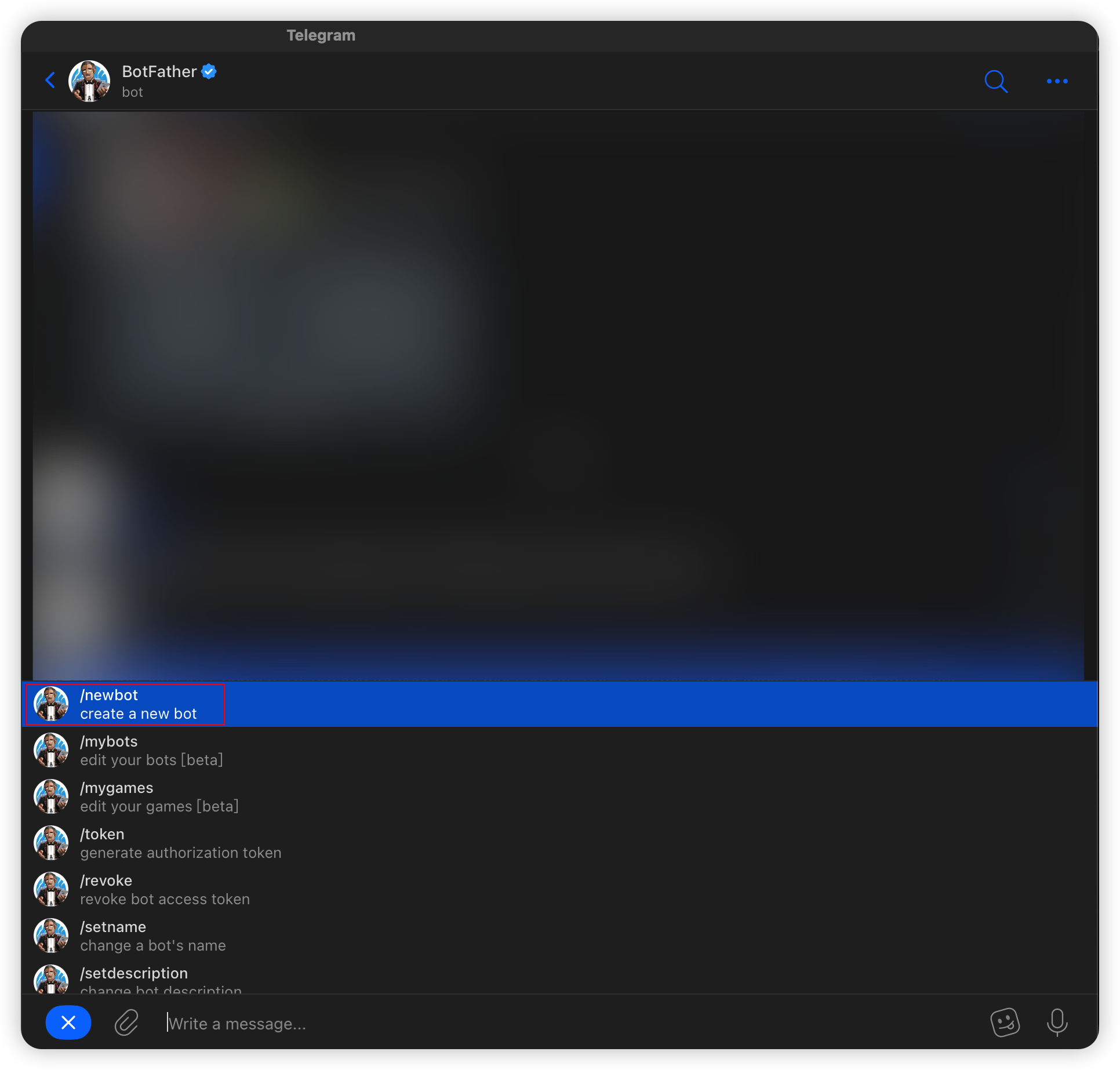
Task: Open the three-dot more options menu
Action: [1057, 81]
